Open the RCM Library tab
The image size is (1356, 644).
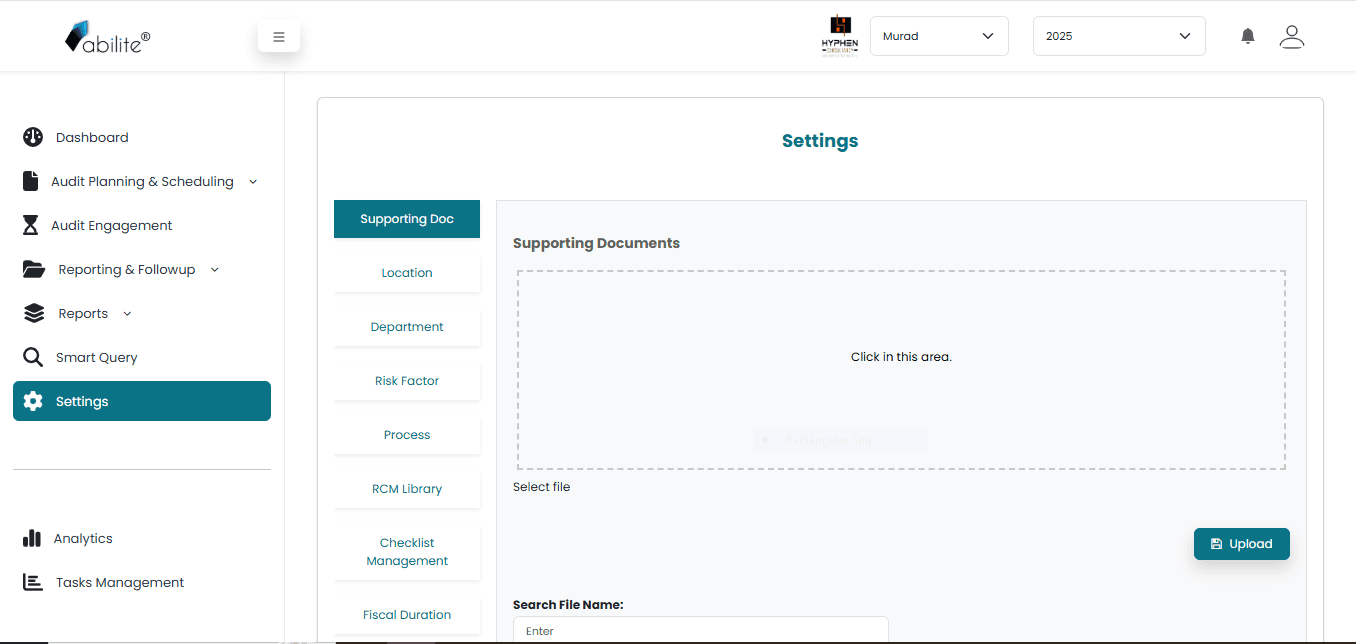tap(407, 489)
